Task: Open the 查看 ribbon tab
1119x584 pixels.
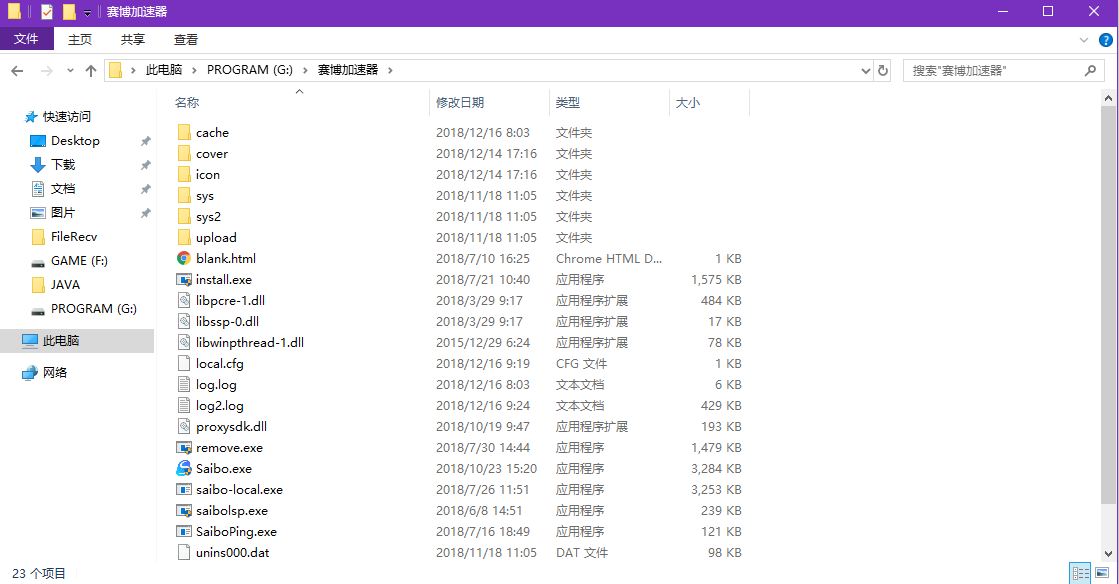Action: point(186,39)
